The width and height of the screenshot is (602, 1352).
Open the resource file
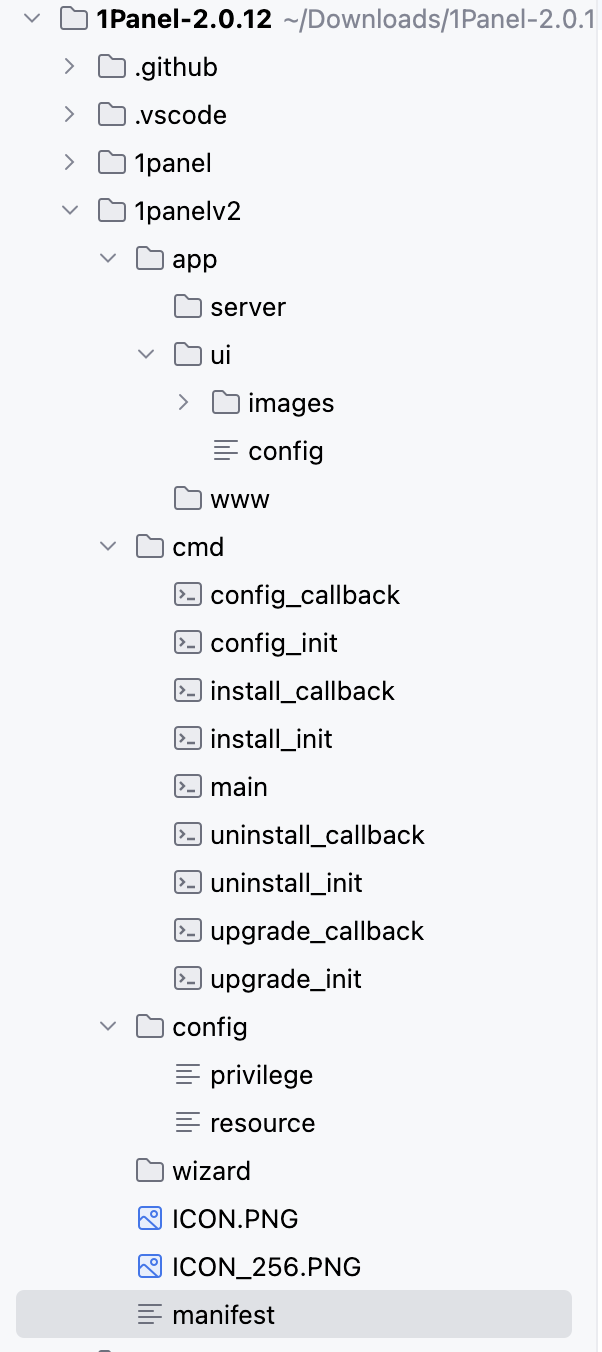[x=262, y=1123]
